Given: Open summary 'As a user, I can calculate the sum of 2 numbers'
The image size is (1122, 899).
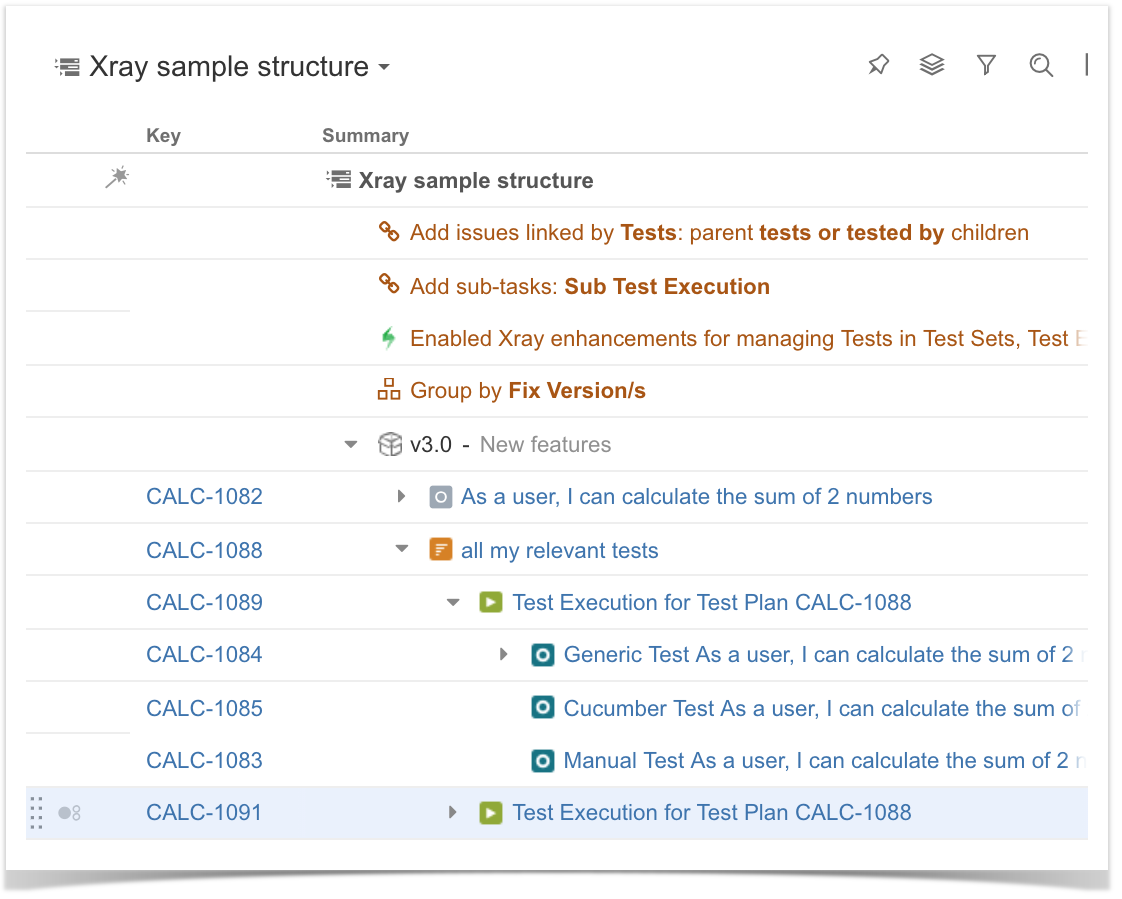Looking at the screenshot, I should 696,496.
